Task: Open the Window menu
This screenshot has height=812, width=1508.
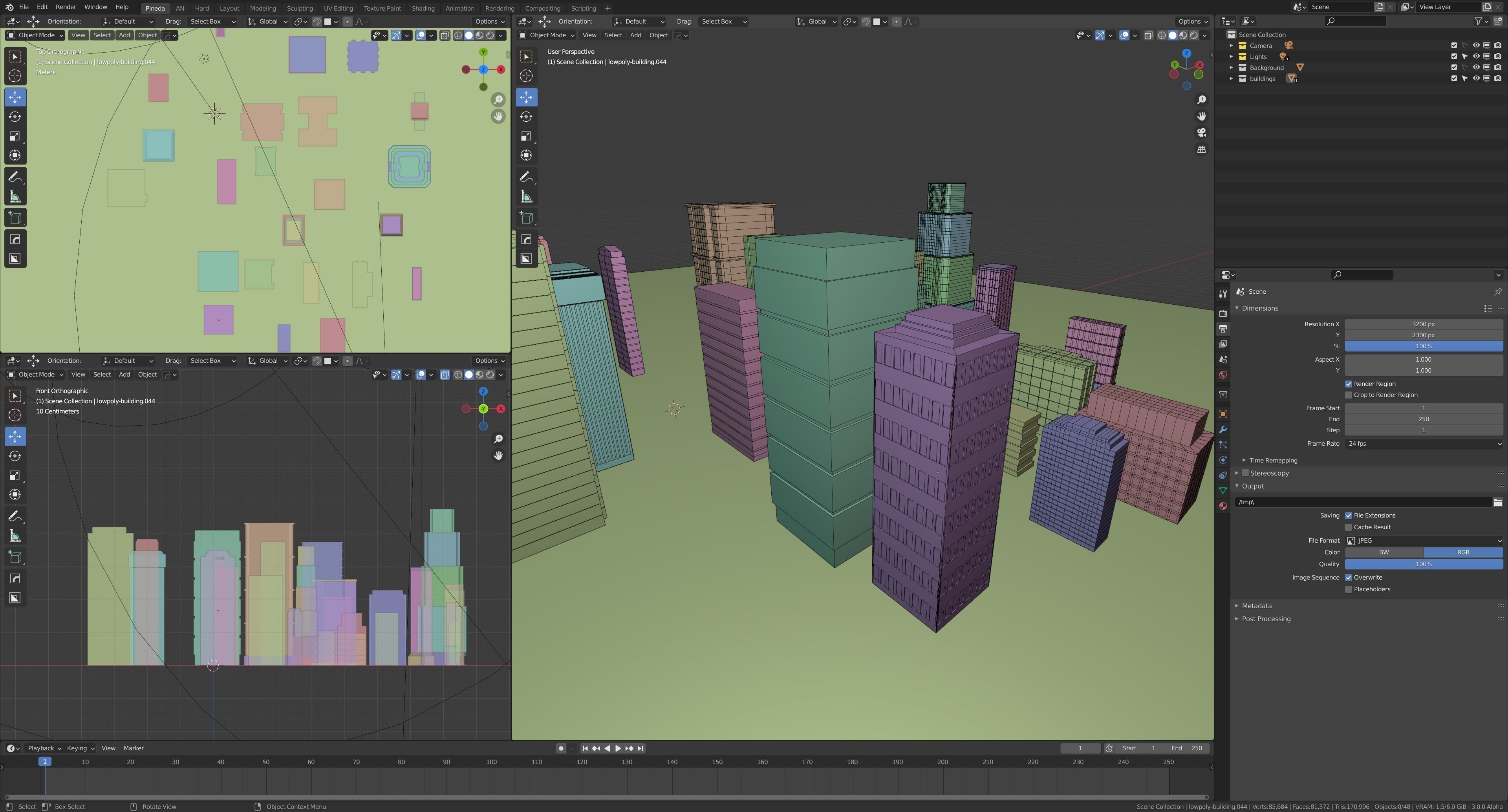Action: [x=95, y=7]
